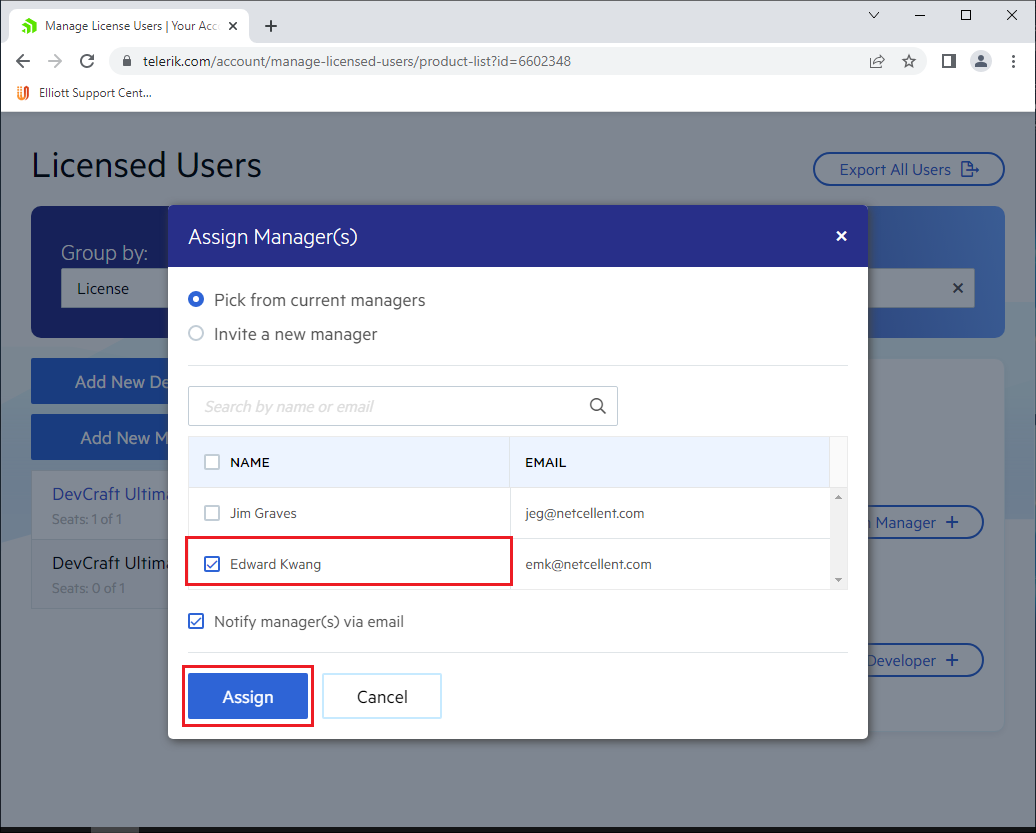This screenshot has height=833, width=1036.
Task: Clear the Group by filter field
Action: [x=958, y=288]
